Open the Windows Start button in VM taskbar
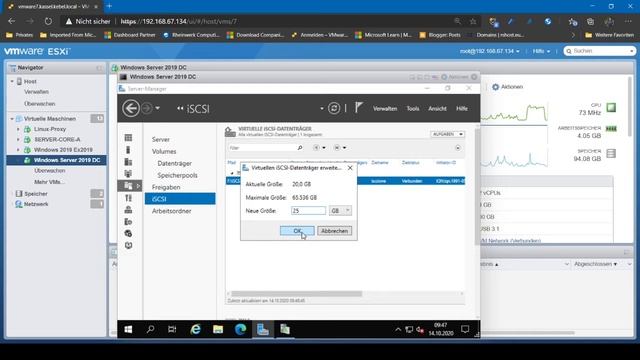The image size is (640, 360). click(x=128, y=329)
